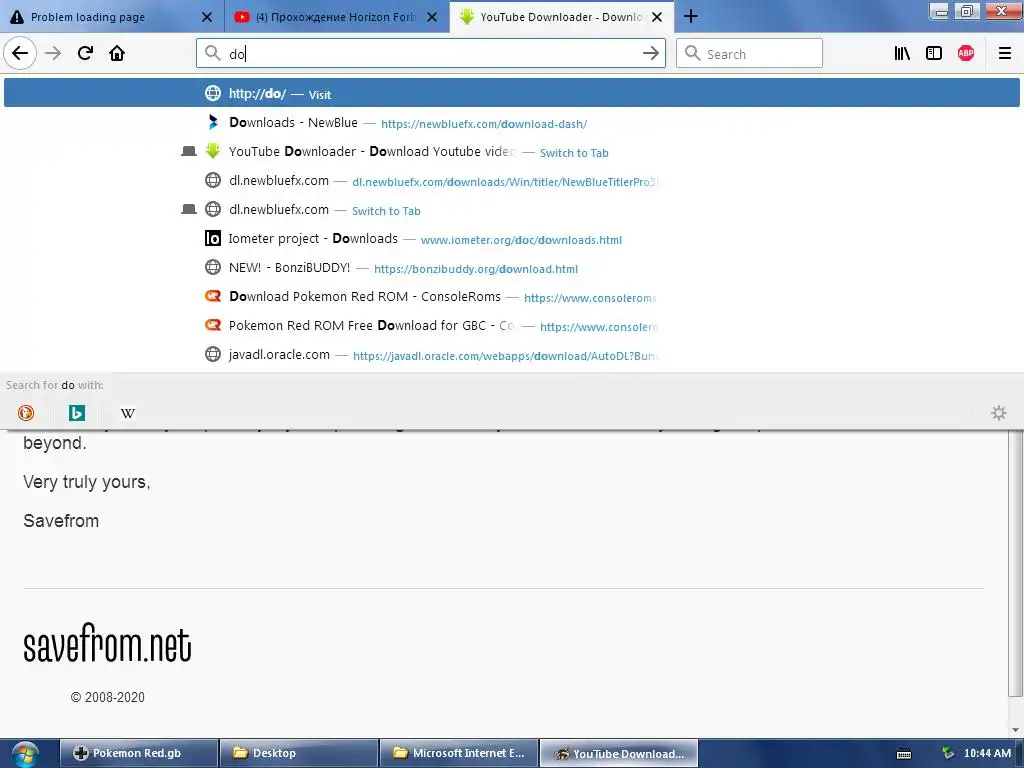This screenshot has height=768, width=1024.
Task: Select Download Pokemon Red ROM - ConsoleRoms
Action: [x=512, y=296]
